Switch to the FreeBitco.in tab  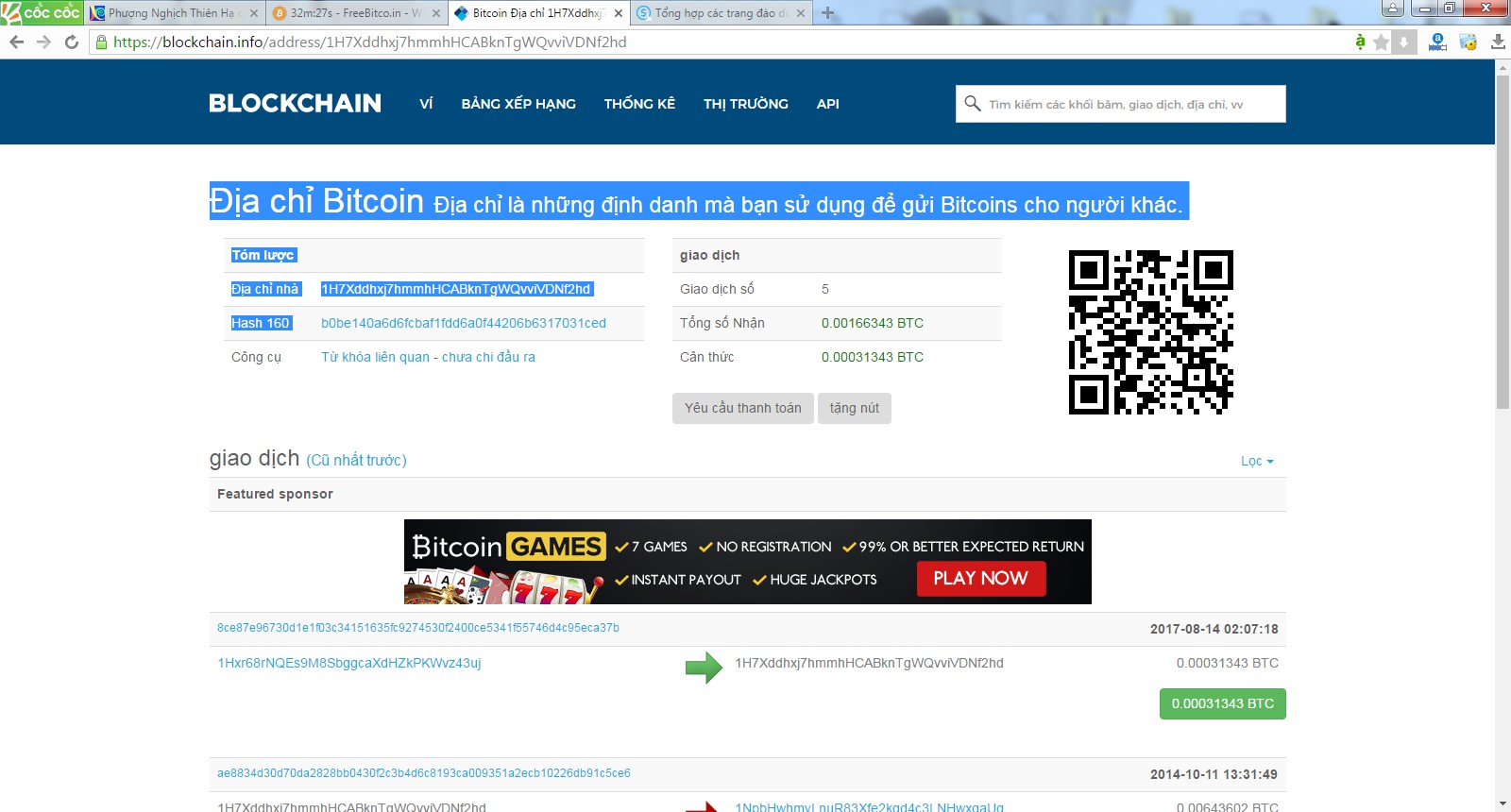tap(356, 13)
